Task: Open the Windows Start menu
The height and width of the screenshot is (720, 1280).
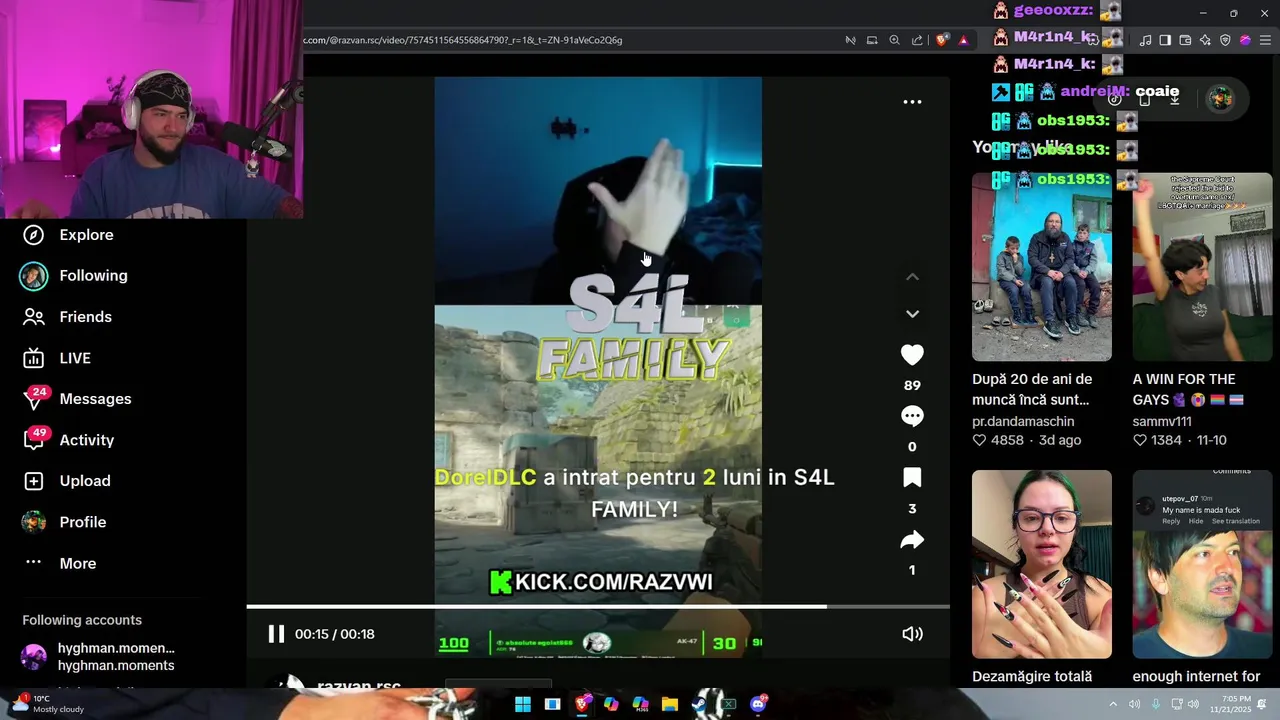Action: point(522,704)
